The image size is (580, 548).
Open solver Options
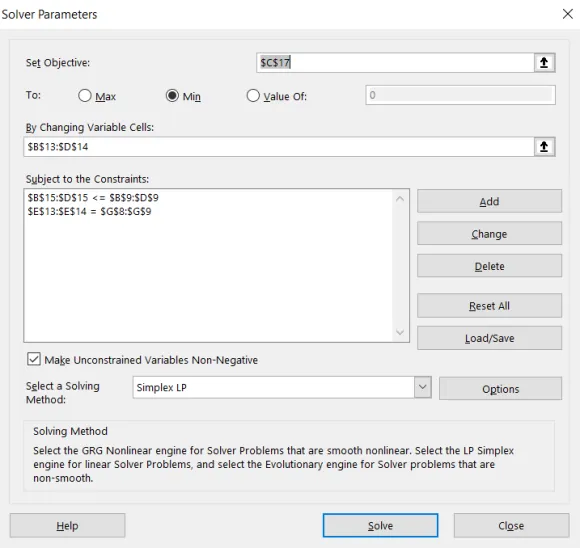click(500, 389)
